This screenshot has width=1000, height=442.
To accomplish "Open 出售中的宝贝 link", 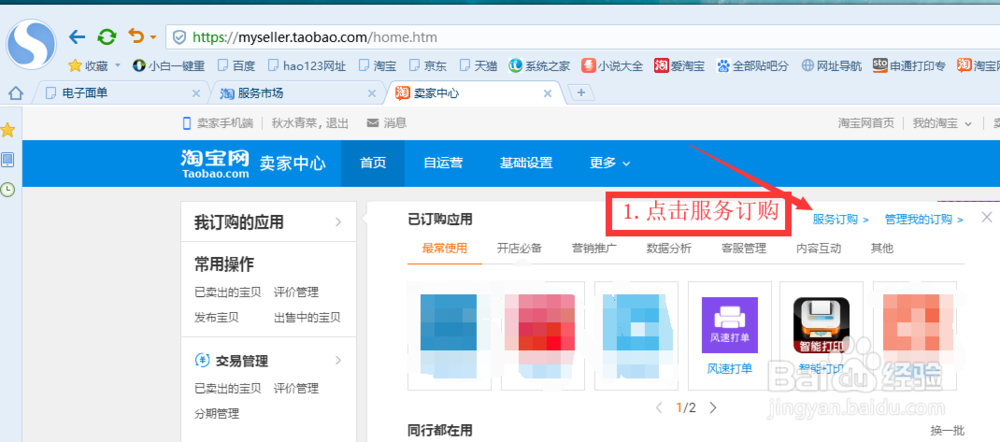I will point(307,318).
